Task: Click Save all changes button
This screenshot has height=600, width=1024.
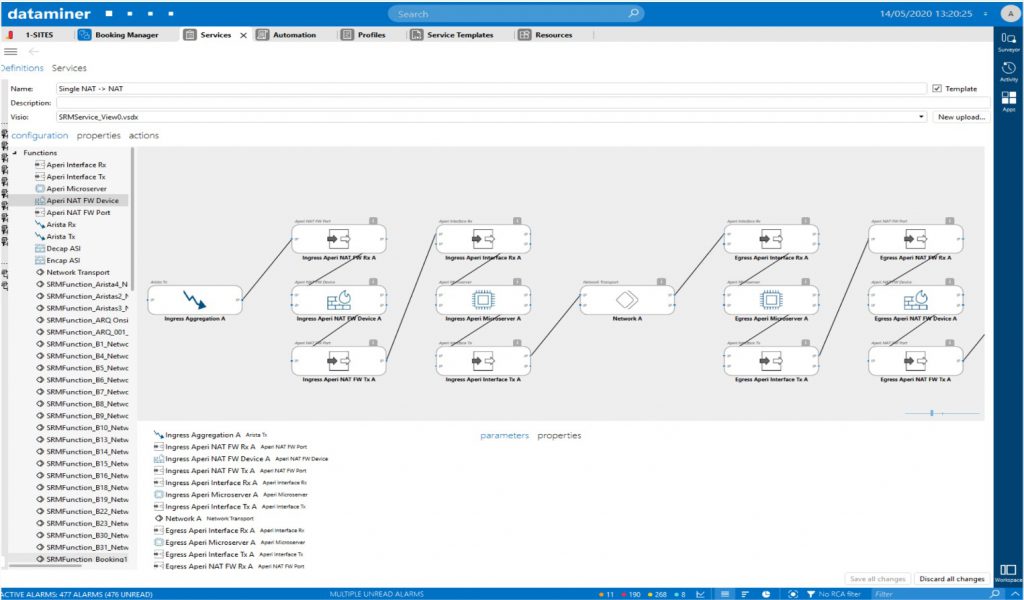Action: tap(878, 578)
